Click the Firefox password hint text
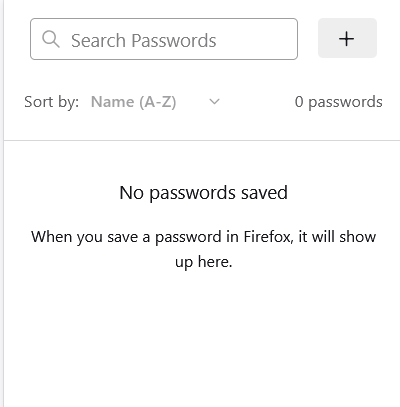 click(203, 249)
